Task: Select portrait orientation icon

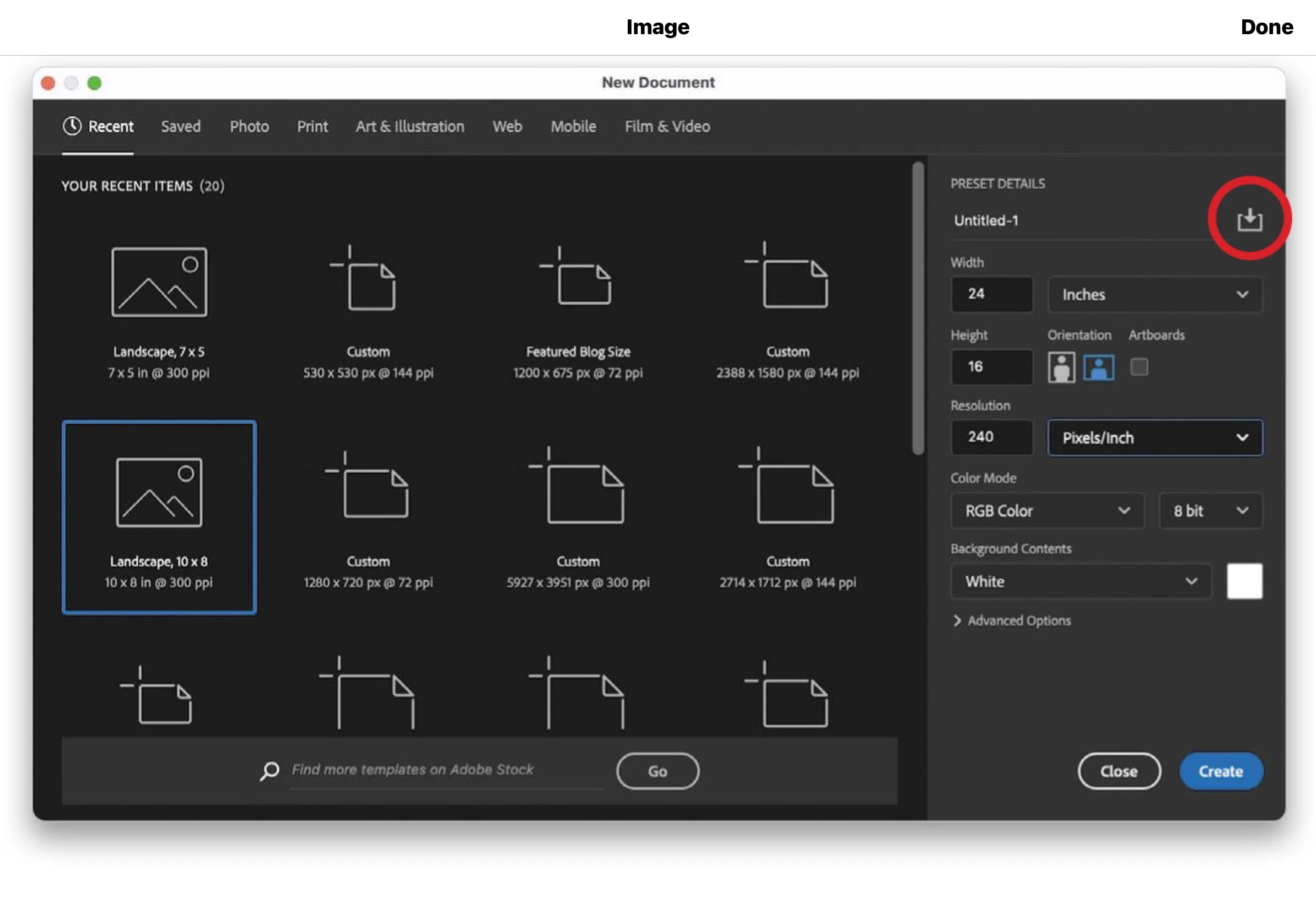Action: 1061,367
